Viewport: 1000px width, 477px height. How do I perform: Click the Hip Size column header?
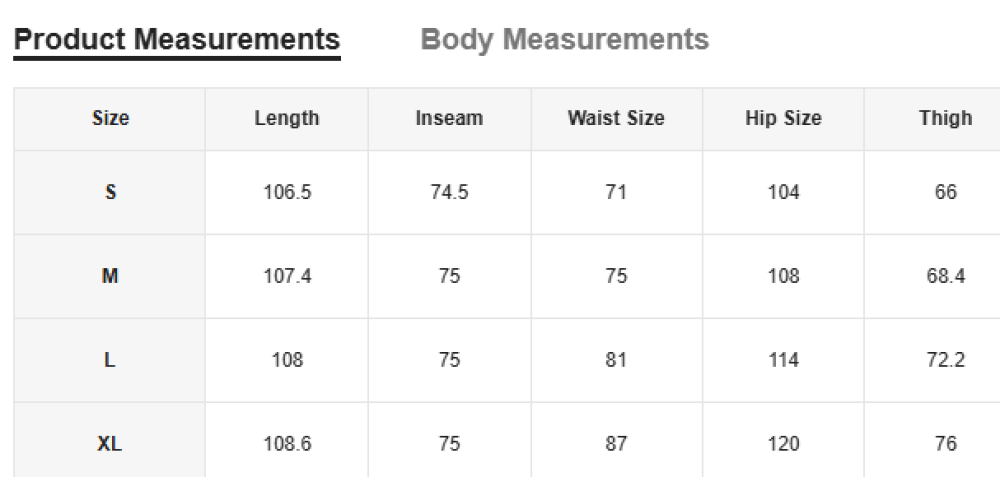783,118
